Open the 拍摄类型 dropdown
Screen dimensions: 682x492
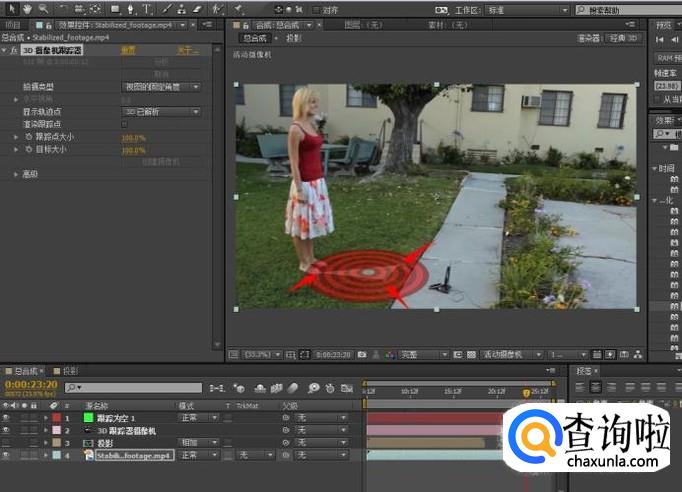(160, 87)
